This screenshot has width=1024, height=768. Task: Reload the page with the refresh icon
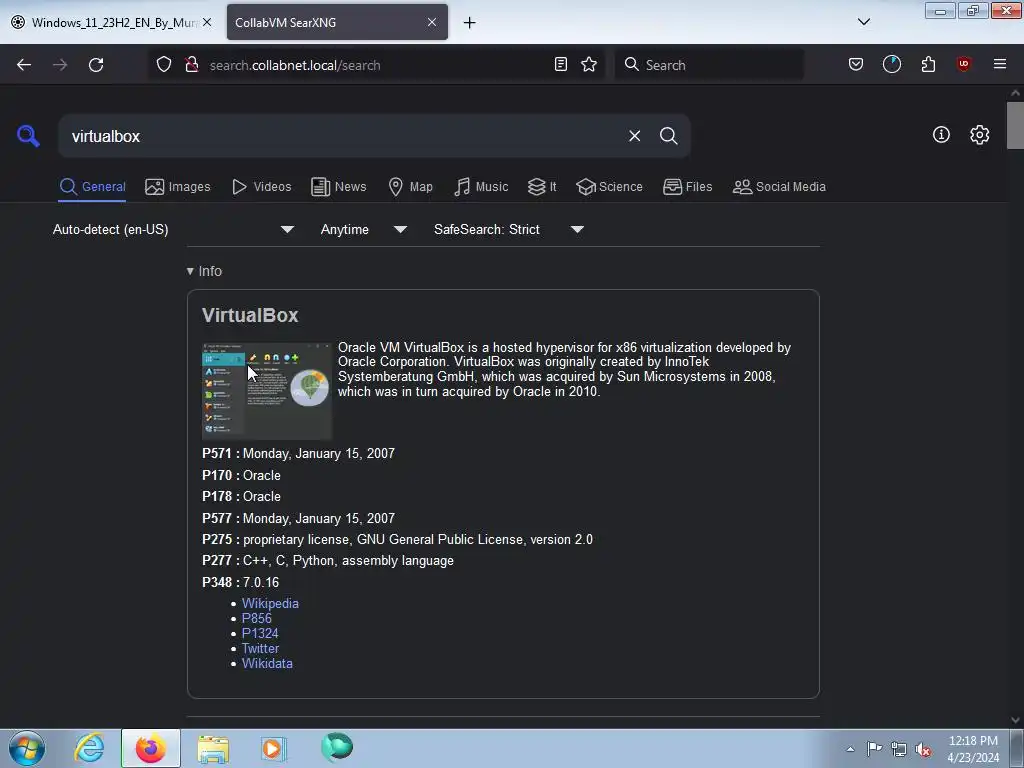click(96, 65)
